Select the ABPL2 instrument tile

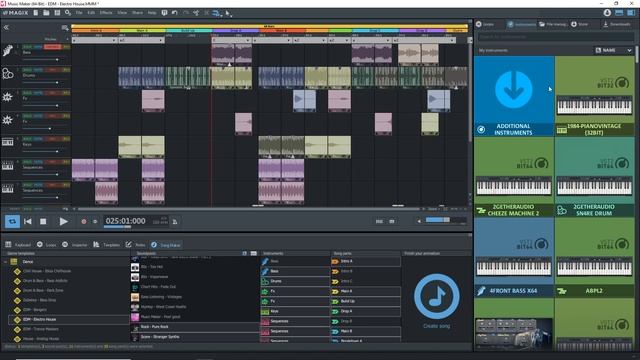pyautogui.click(x=594, y=257)
